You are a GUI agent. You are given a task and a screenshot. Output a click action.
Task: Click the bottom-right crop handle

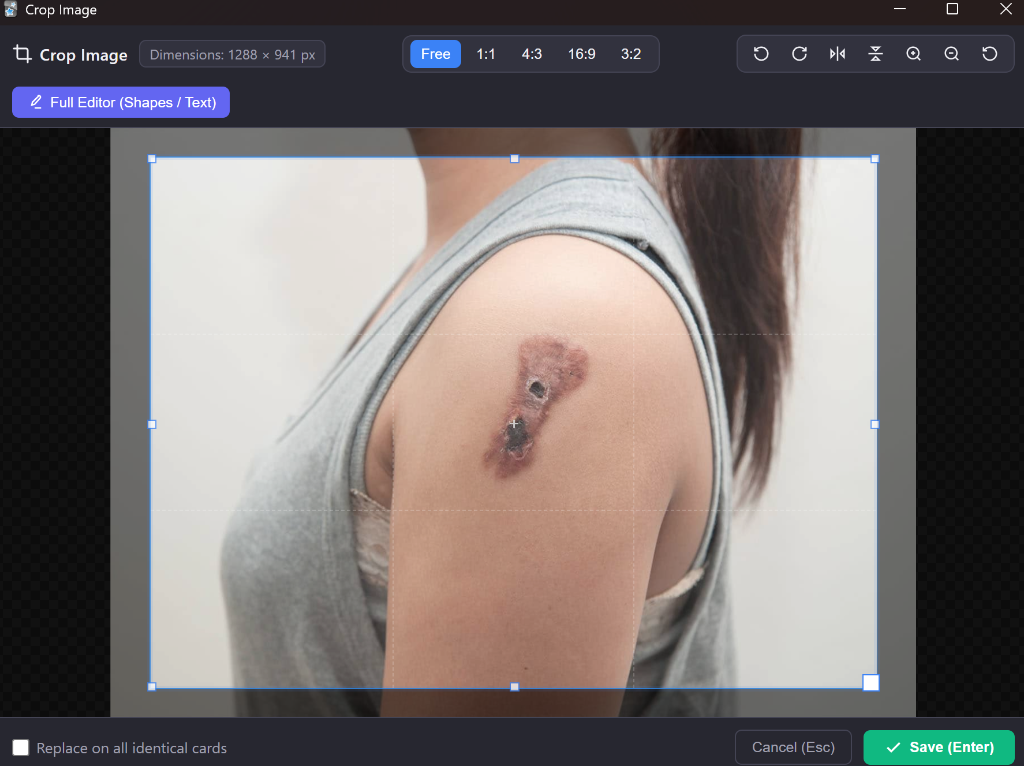[871, 682]
